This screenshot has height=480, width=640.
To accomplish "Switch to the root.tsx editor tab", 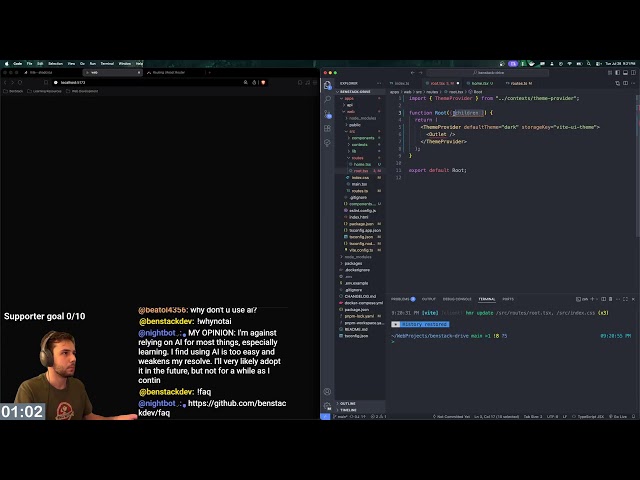I will coord(442,83).
